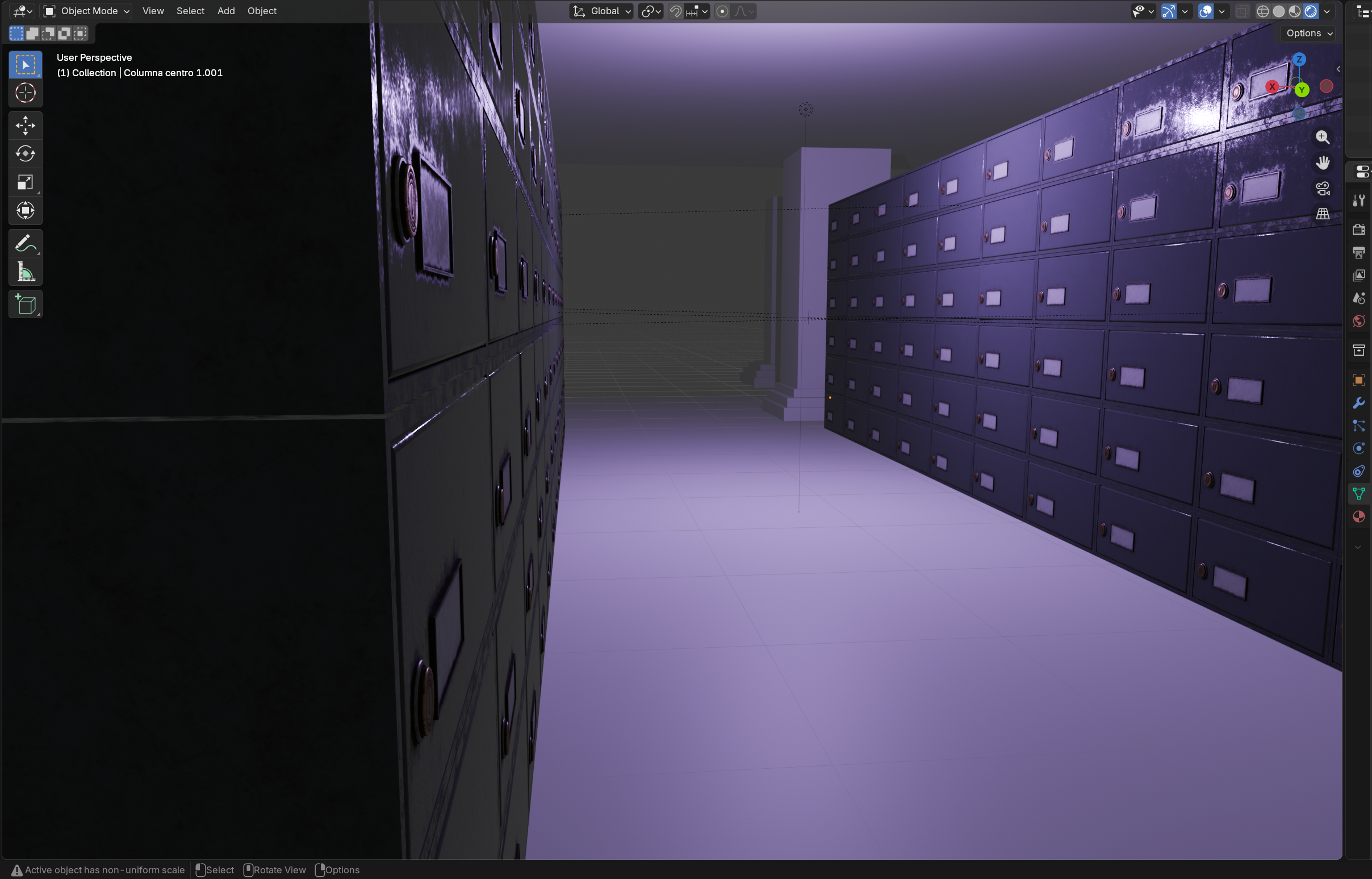Click the Zoom view magnifier icon
This screenshot has width=1372, height=879.
pos(1323,137)
